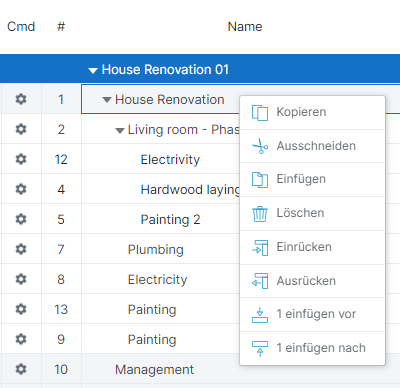
Task: Select the Painting 2 task
Action: pos(170,219)
